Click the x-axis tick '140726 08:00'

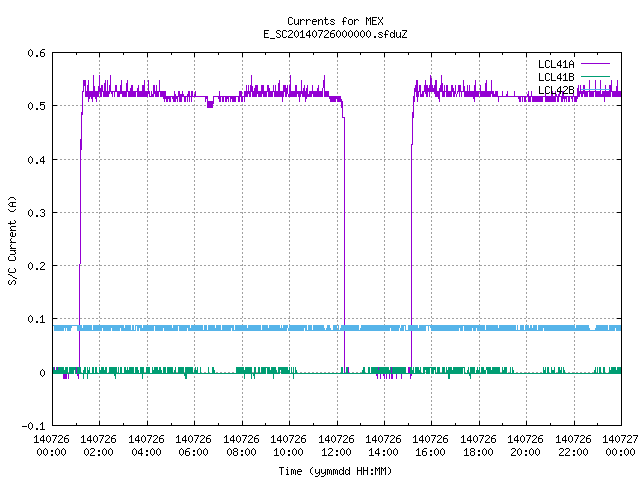[x=241, y=446]
